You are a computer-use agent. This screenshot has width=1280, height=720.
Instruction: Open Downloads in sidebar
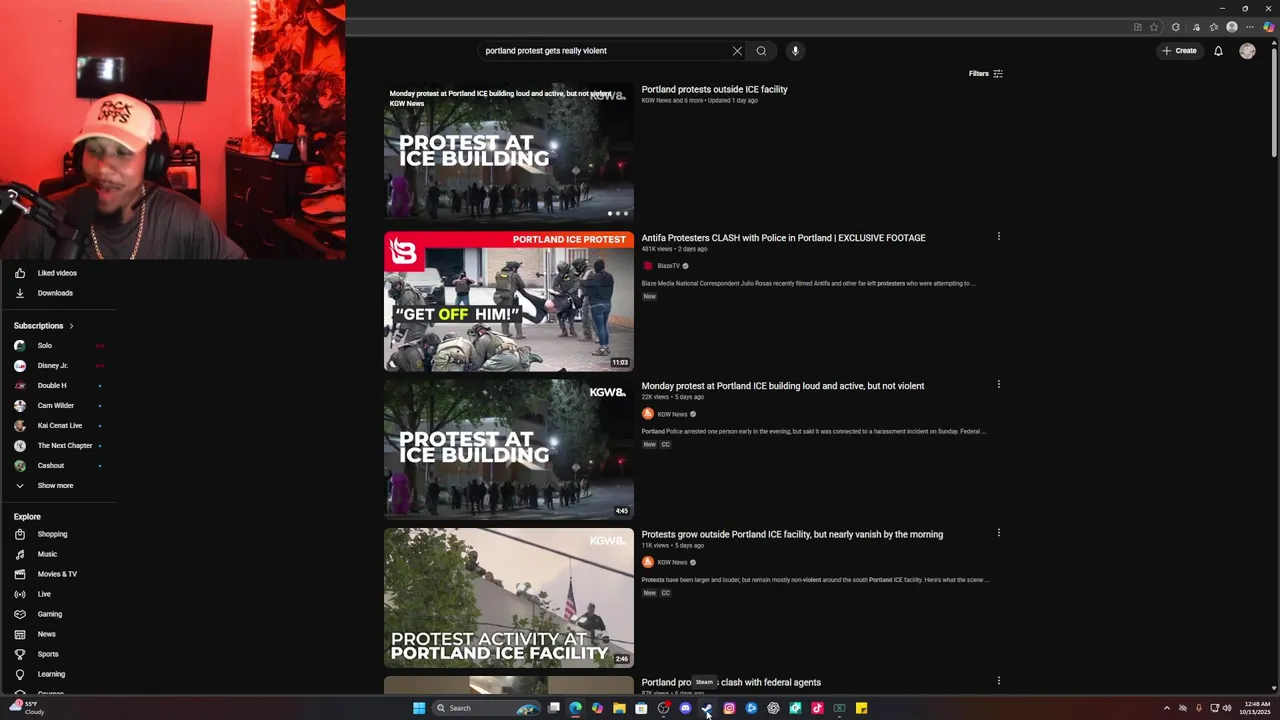click(55, 293)
